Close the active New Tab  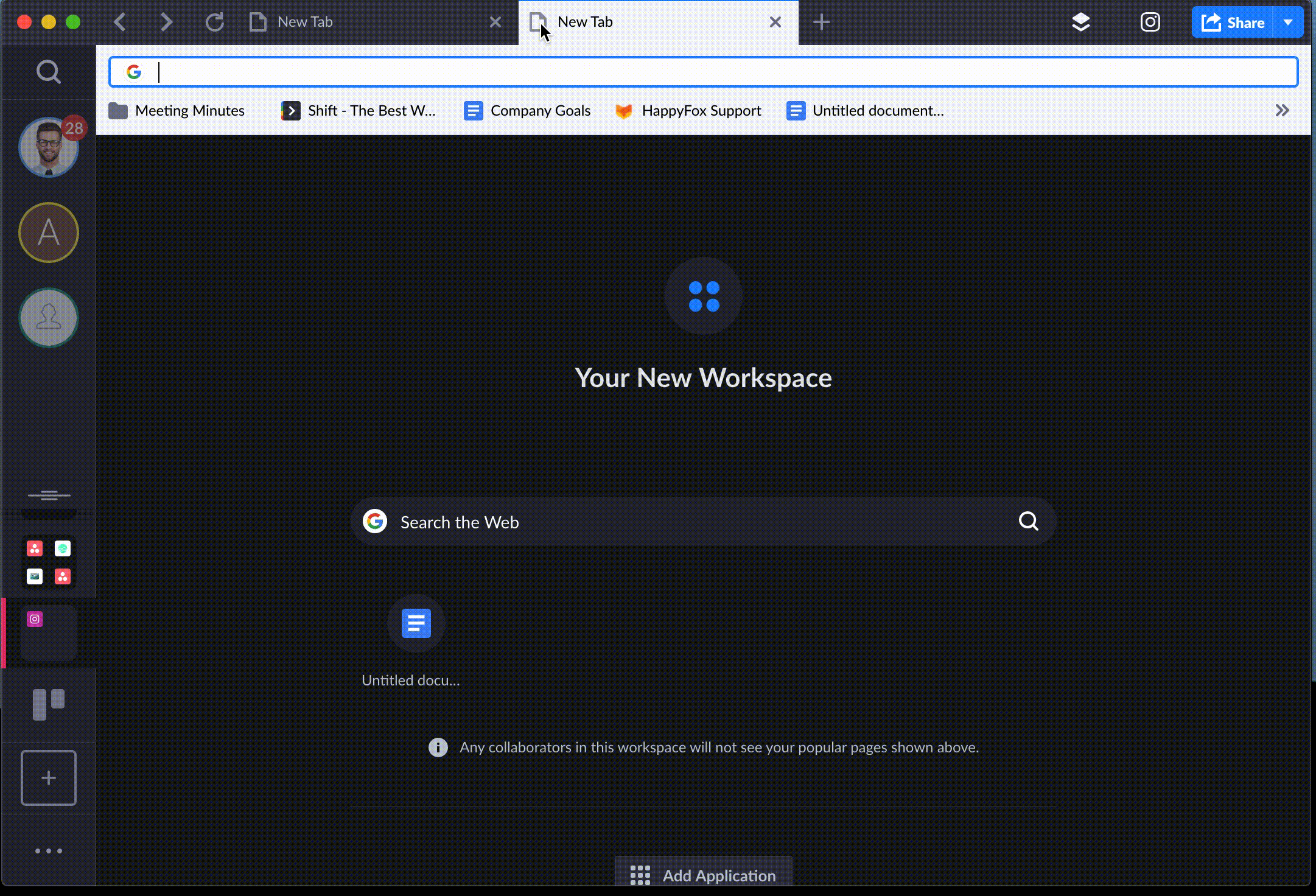775,23
